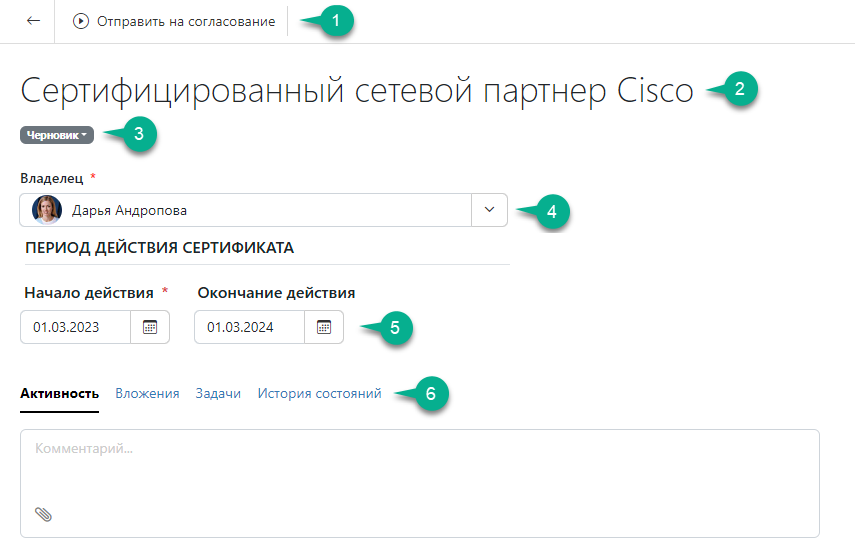Open the Черновик status dropdown
Image resolution: width=855 pixels, height=550 pixels.
[57, 135]
